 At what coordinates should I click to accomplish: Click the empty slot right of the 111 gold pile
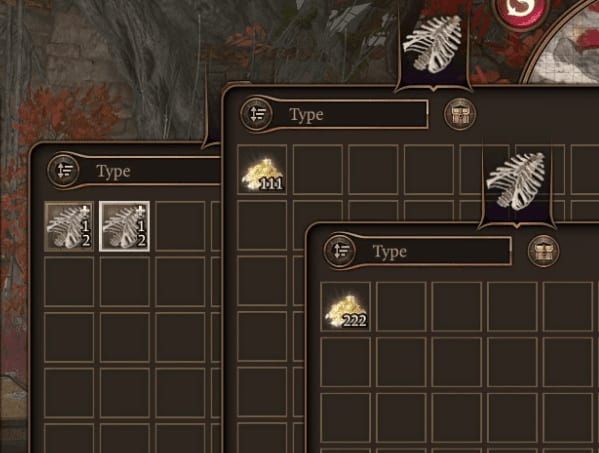pyautogui.click(x=318, y=170)
